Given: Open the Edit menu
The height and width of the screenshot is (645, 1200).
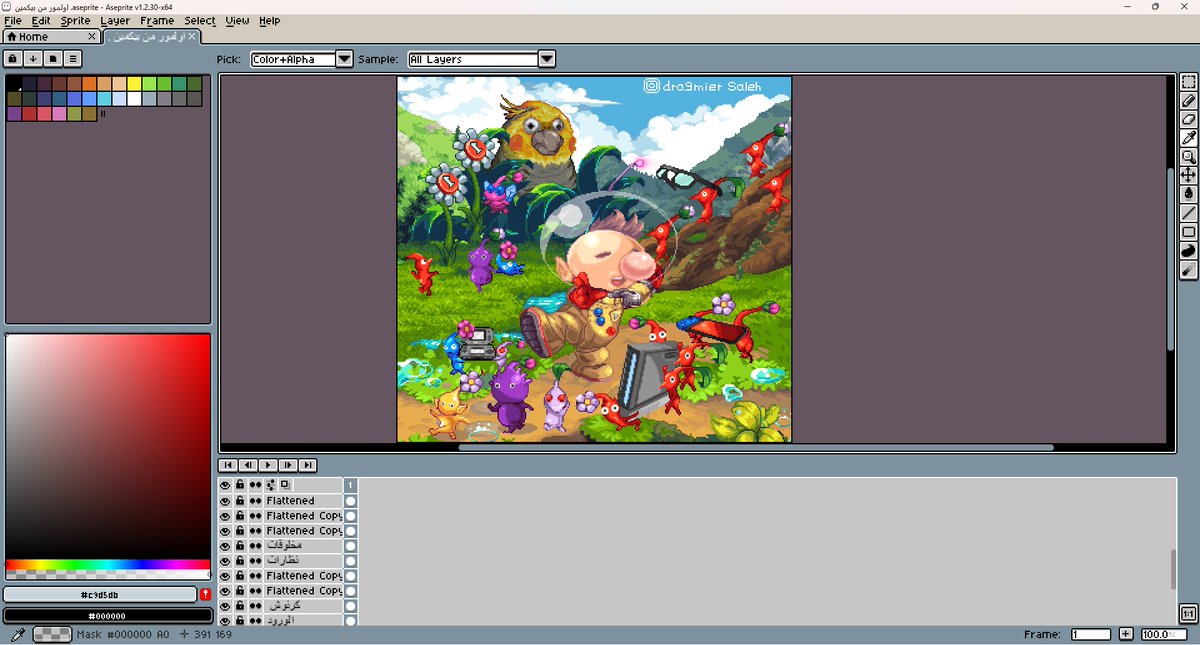Looking at the screenshot, I should point(40,20).
